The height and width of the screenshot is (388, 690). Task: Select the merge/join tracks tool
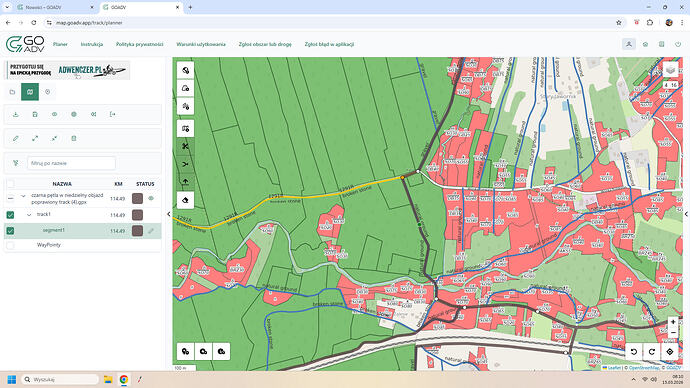tap(185, 164)
